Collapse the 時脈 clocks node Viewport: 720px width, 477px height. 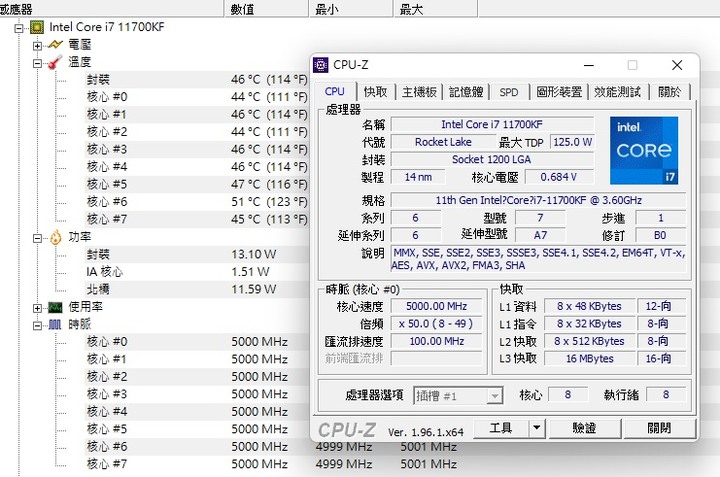(37, 325)
